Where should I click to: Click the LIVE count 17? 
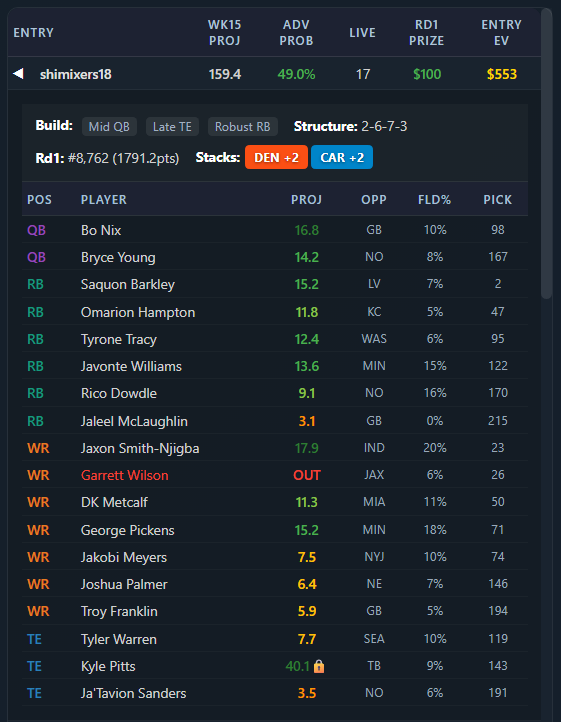363,74
